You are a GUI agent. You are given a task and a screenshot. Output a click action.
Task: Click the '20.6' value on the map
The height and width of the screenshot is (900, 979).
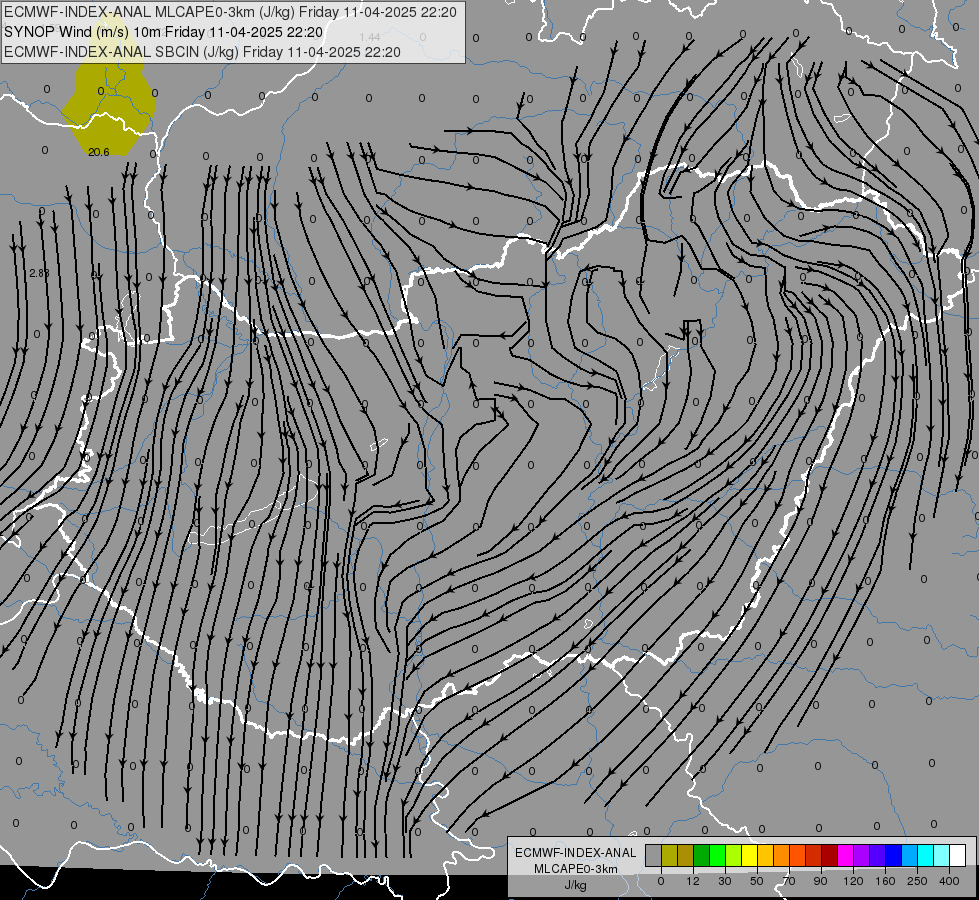[99, 152]
